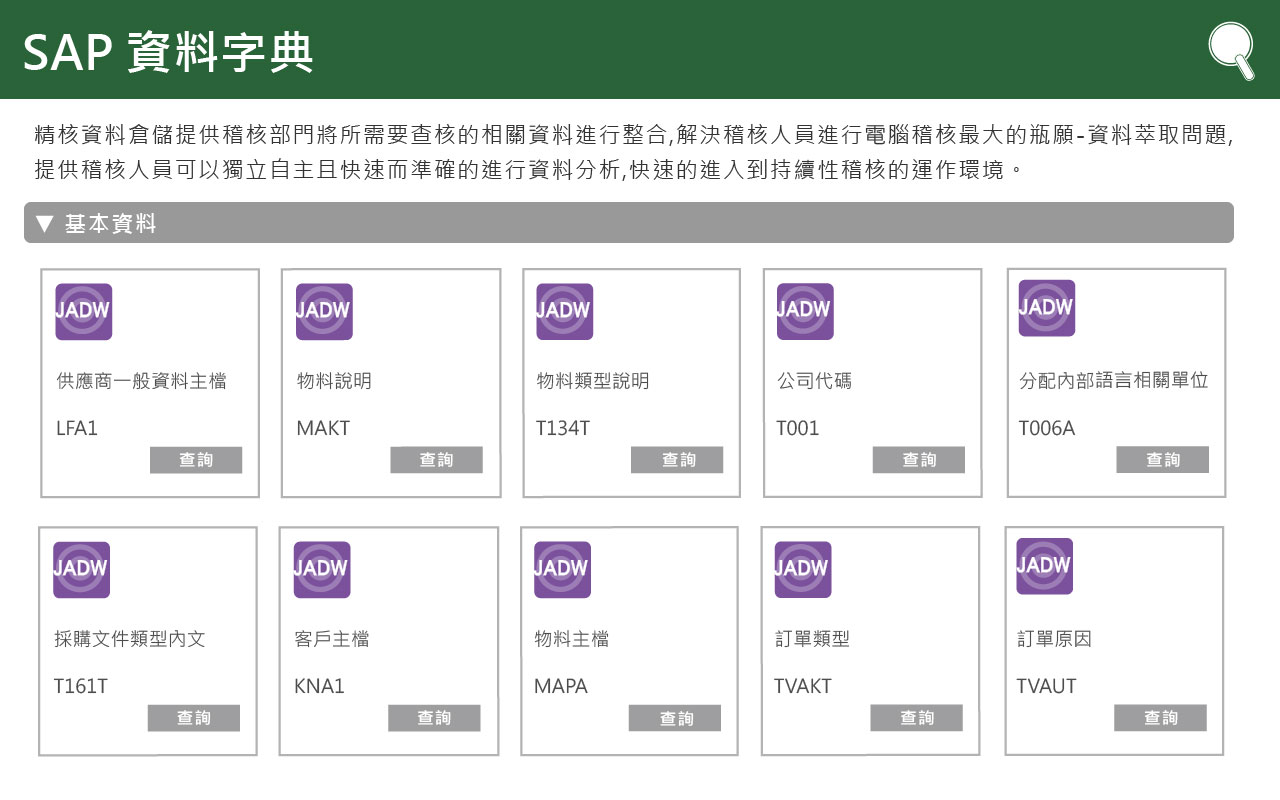The image size is (1280, 800).
Task: Click 查詢 on the 訂單原因 card
Action: coord(1160,718)
